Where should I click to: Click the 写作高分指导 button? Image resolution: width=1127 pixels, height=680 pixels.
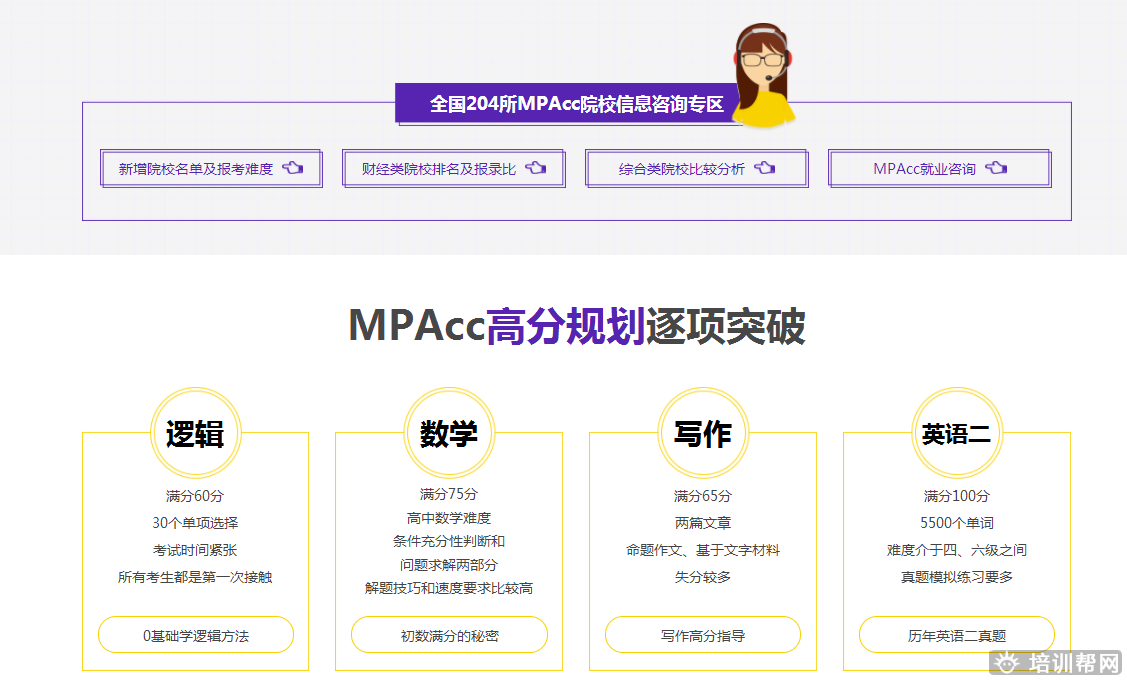703,635
